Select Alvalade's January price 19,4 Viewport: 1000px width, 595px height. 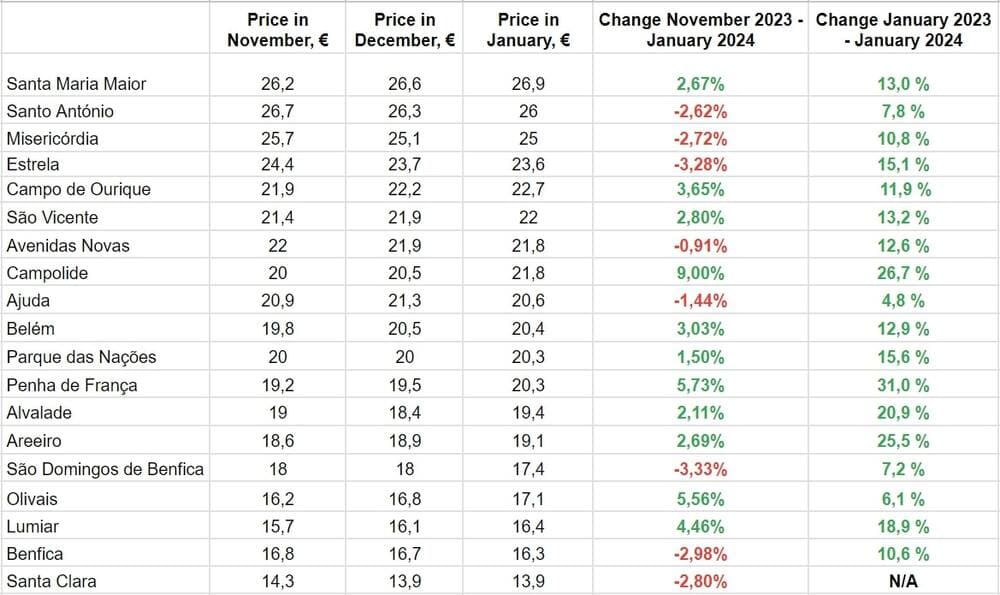(529, 413)
